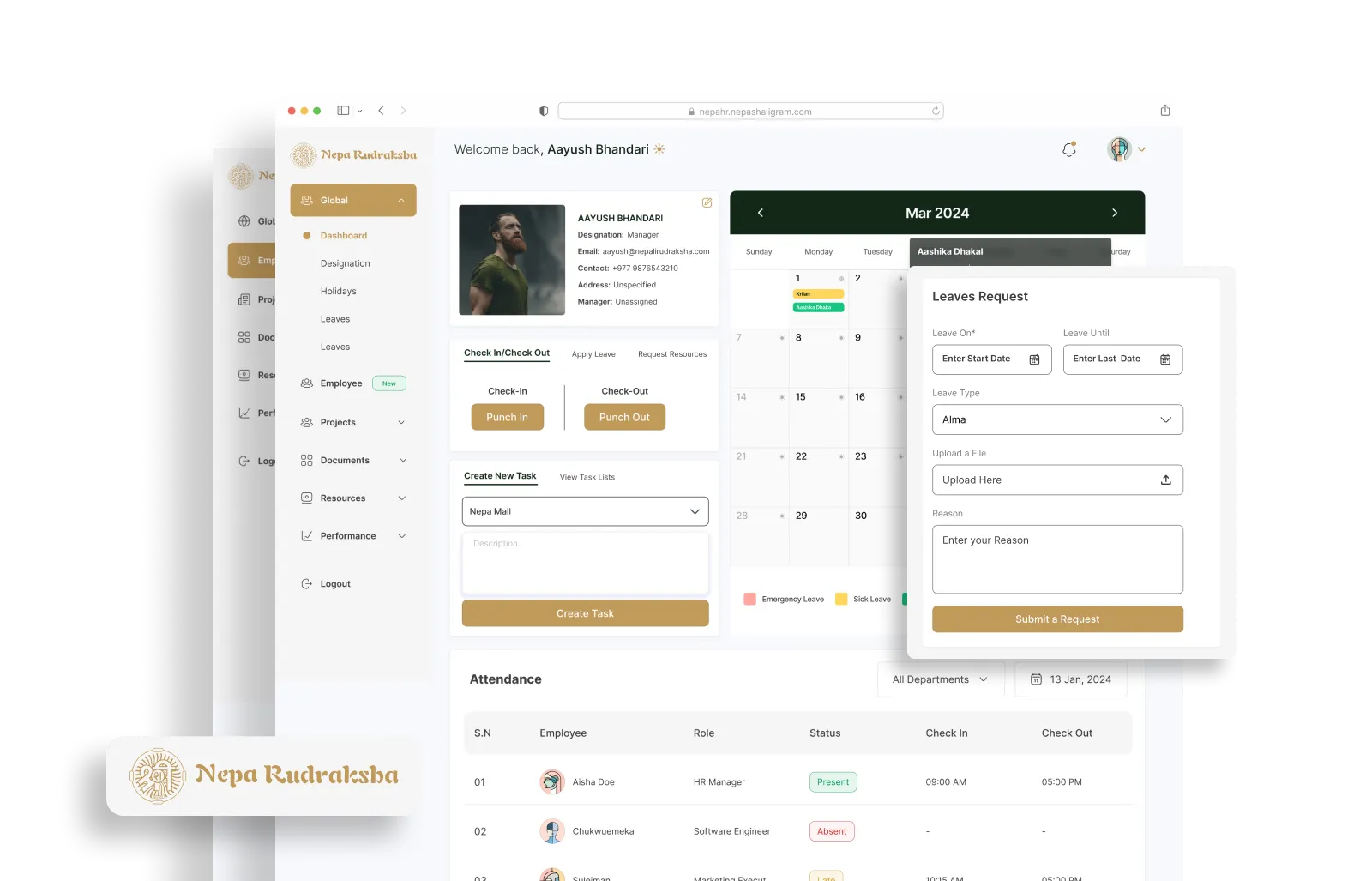Click the Emergency Leave color legend swatch
This screenshot has height=881, width=1372.
tap(749, 600)
